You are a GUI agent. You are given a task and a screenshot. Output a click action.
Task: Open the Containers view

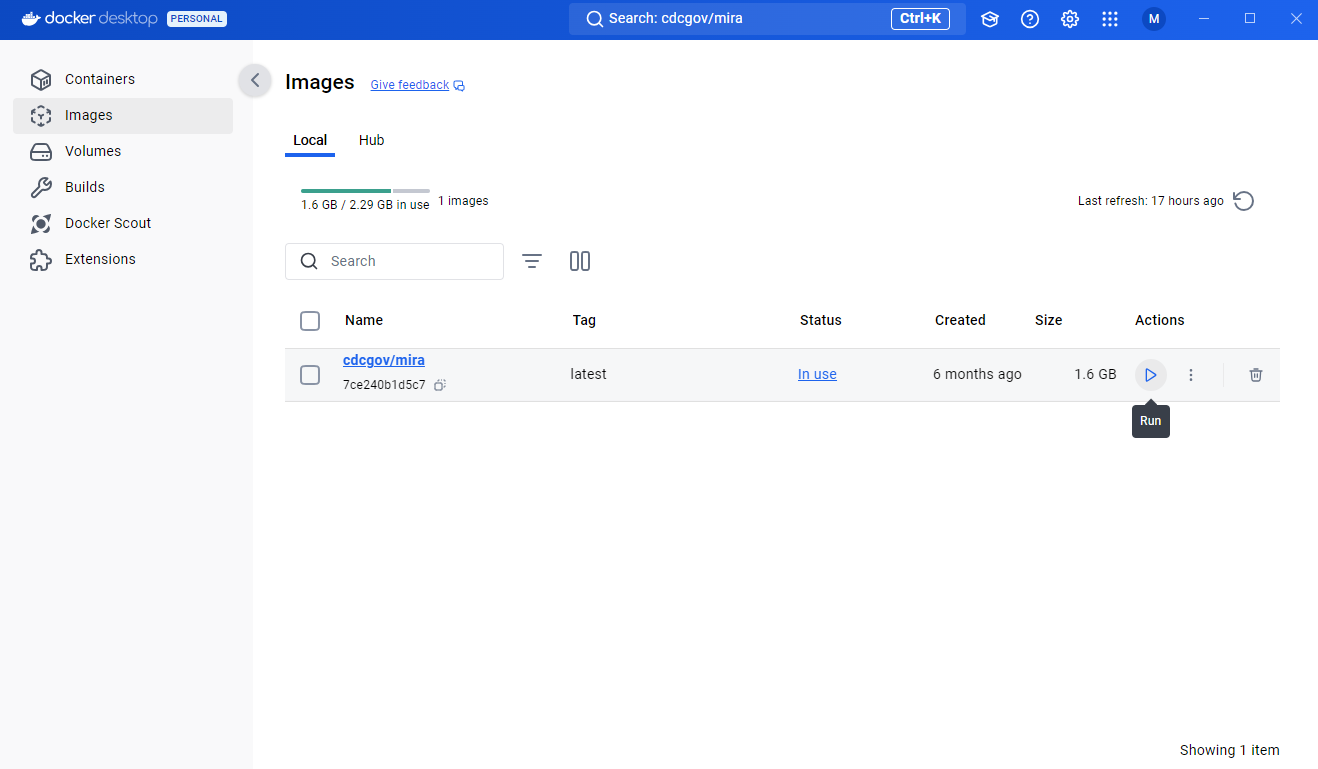coord(123,79)
